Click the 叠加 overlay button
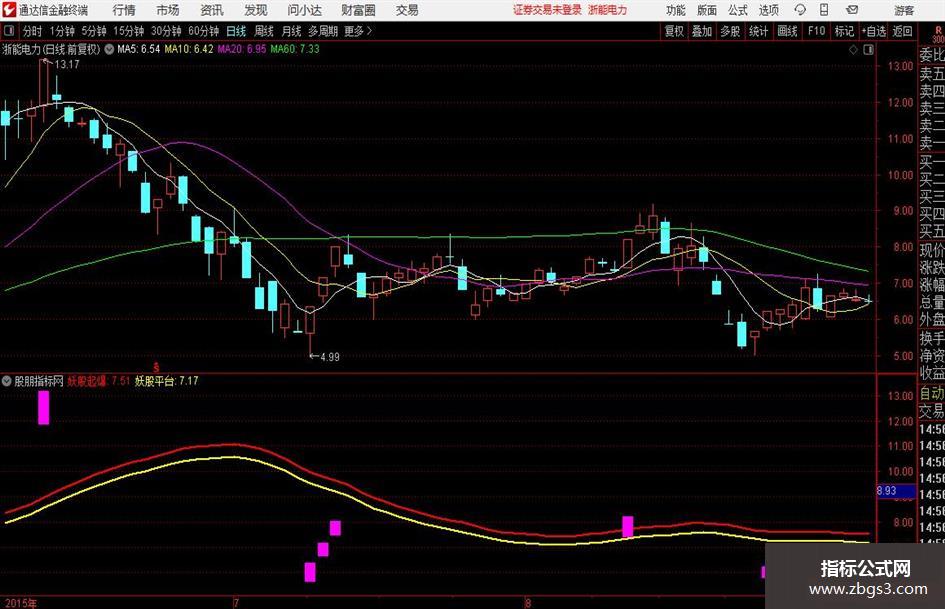This screenshot has height=609, width=945. click(x=702, y=31)
